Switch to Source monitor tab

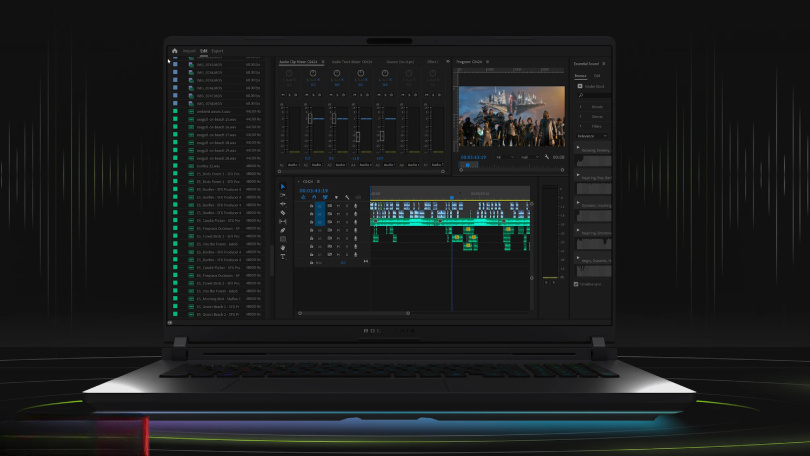400,62
